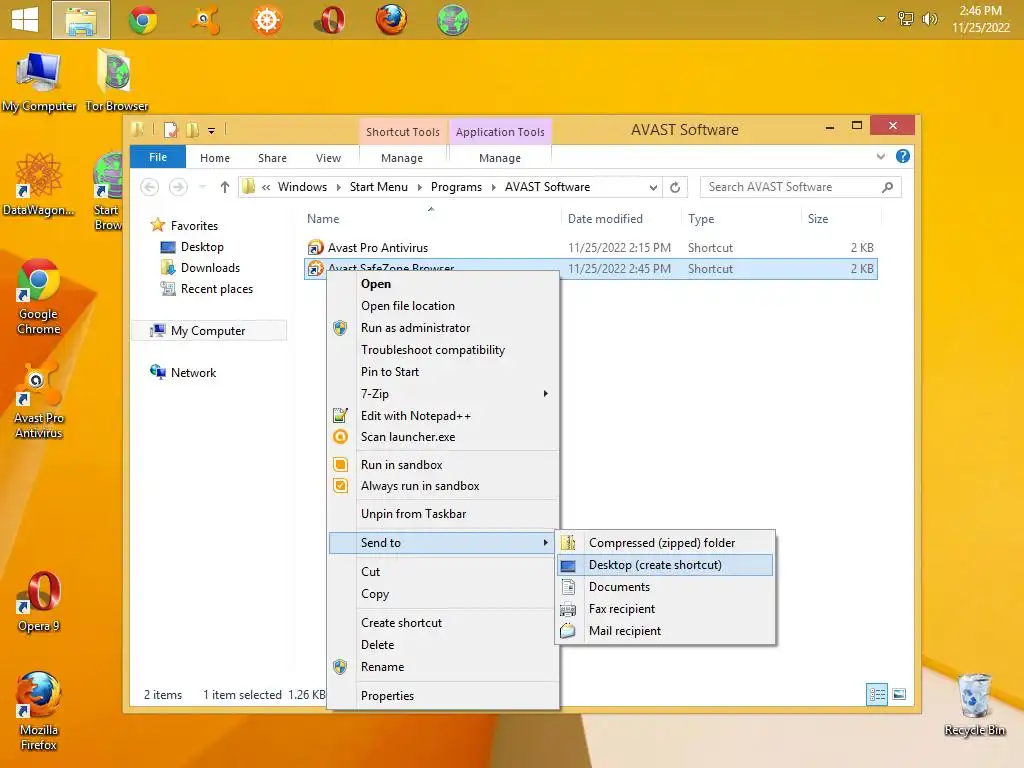Viewport: 1024px width, 768px height.
Task: Select Network in navigation pane
Action: (193, 373)
